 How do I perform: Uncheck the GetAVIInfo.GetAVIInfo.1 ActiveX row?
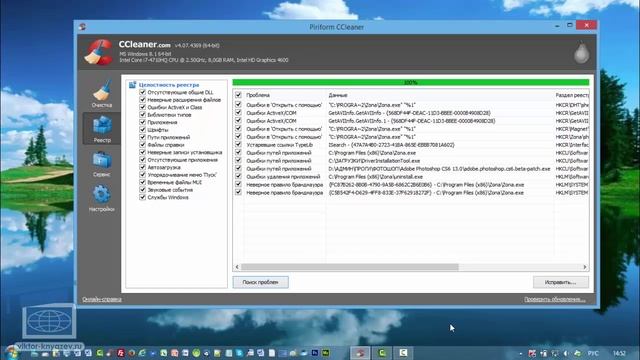(238, 121)
